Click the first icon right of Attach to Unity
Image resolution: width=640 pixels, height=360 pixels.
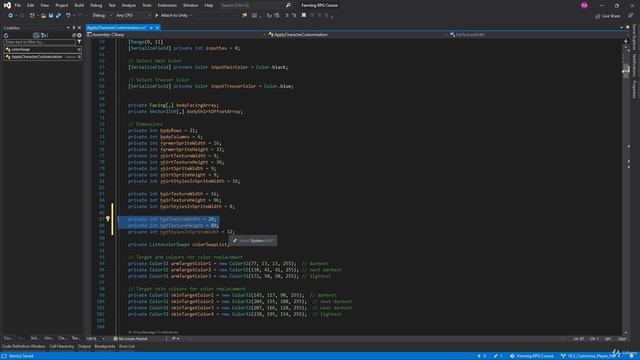click(244, 16)
